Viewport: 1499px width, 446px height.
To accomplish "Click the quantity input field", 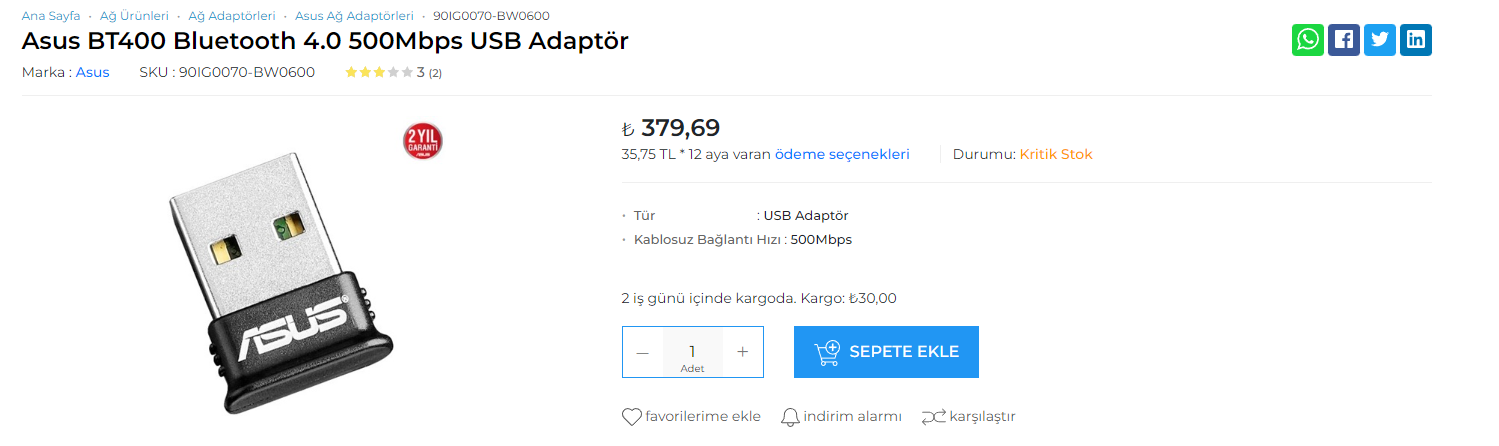I will (x=692, y=352).
